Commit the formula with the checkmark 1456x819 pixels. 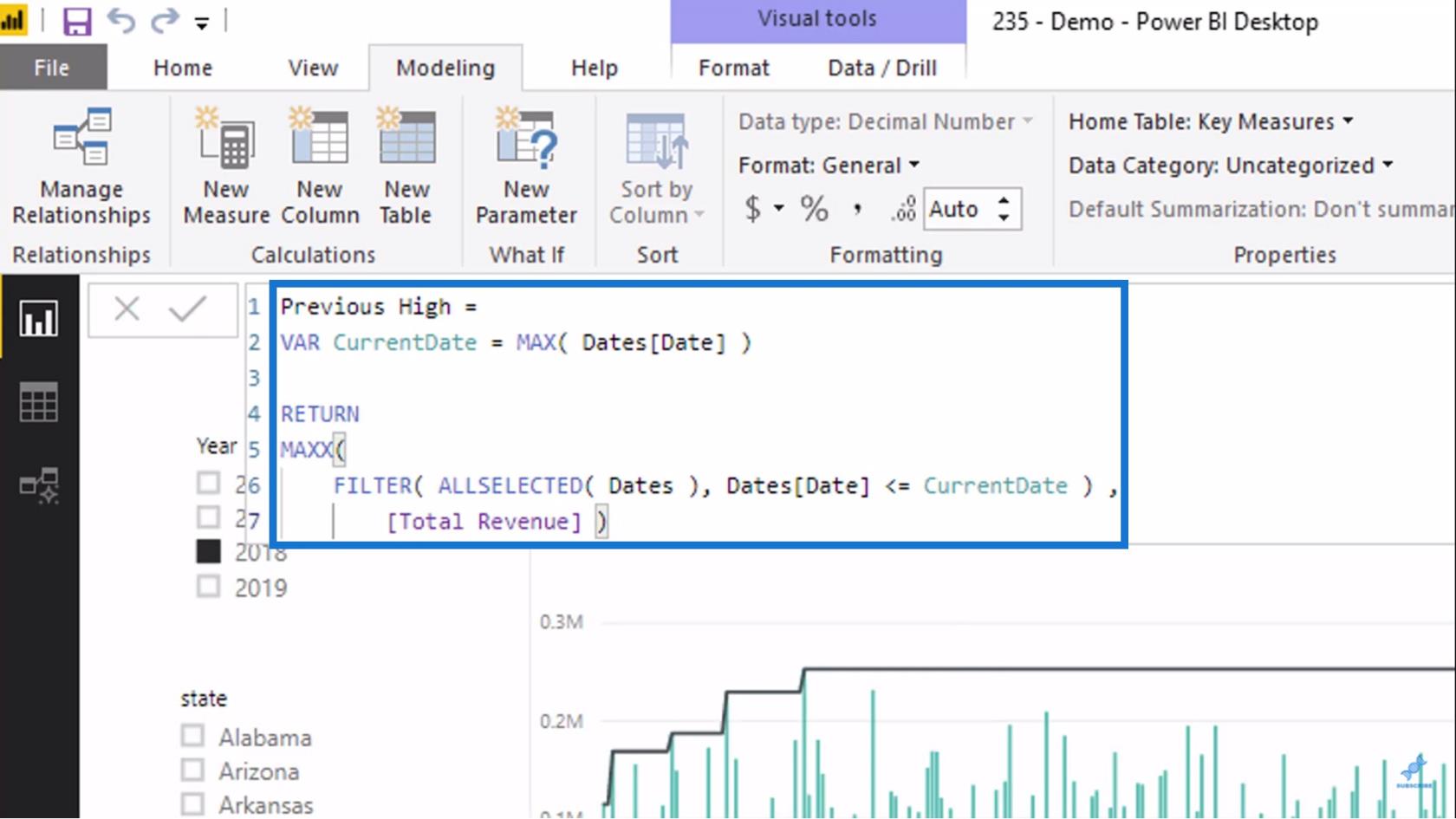point(187,309)
